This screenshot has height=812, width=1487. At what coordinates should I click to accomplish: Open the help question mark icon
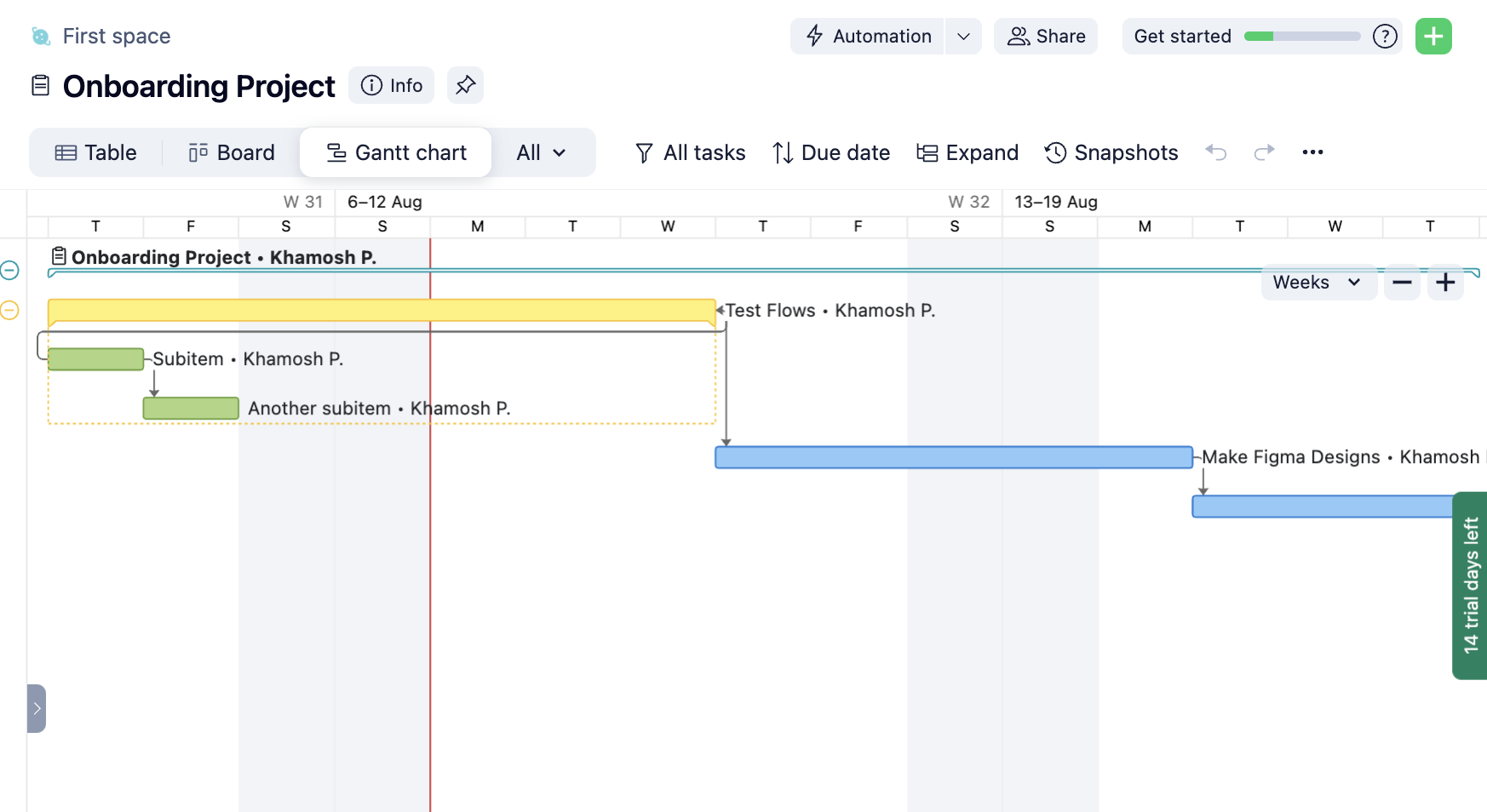click(x=1385, y=37)
